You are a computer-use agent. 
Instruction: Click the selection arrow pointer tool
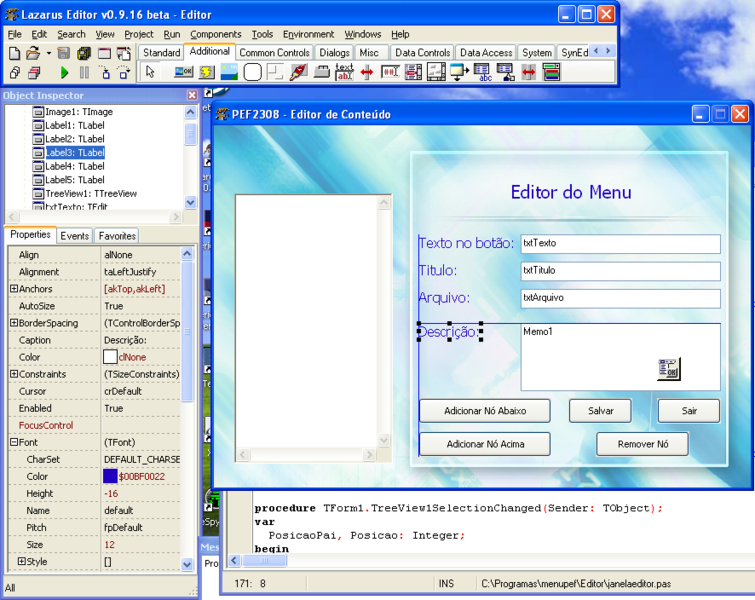(150, 72)
